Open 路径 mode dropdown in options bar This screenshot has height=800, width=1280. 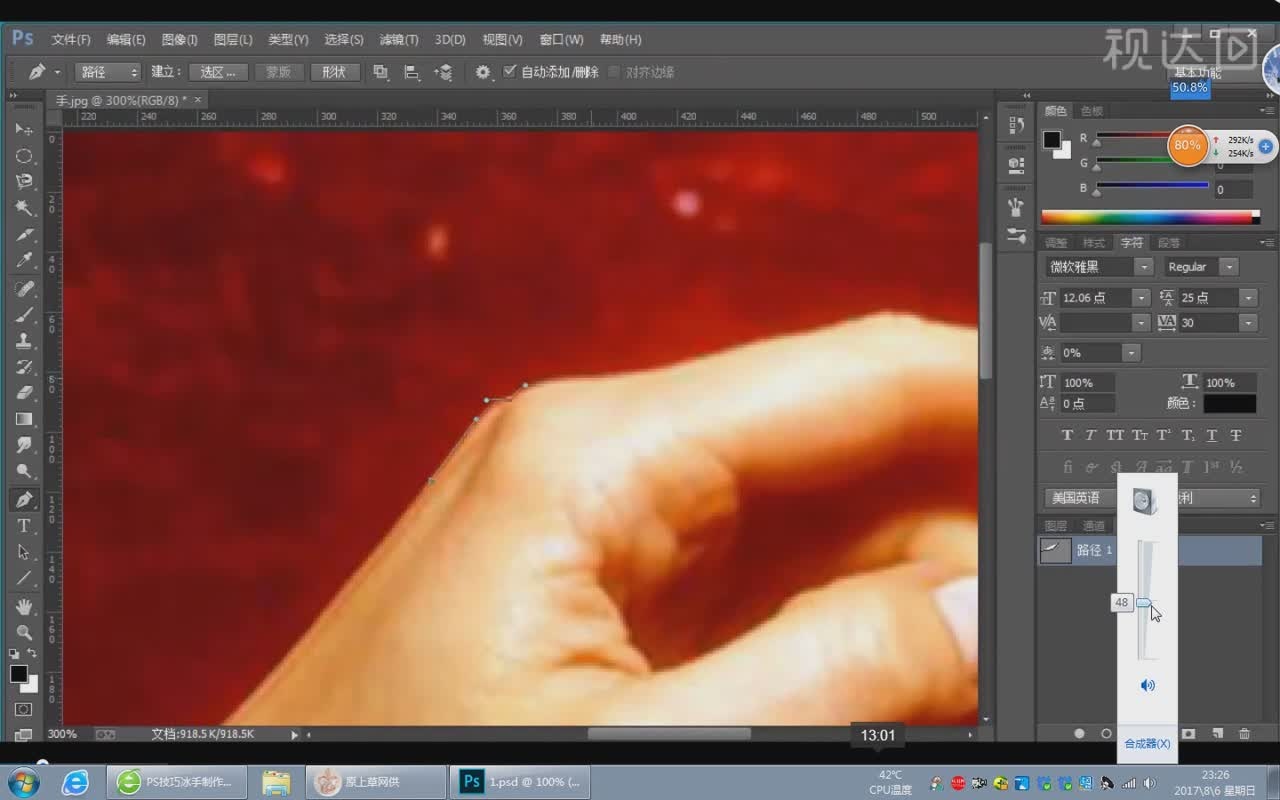click(x=109, y=72)
